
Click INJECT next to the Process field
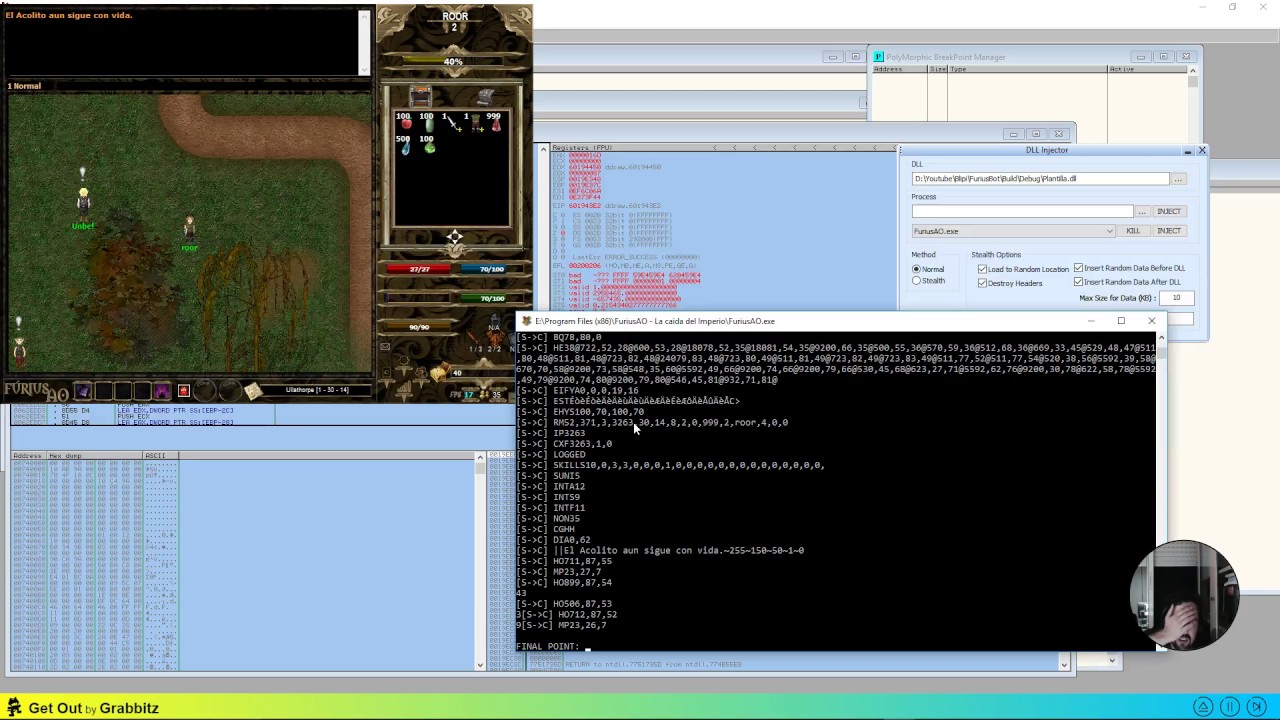[x=1169, y=211]
